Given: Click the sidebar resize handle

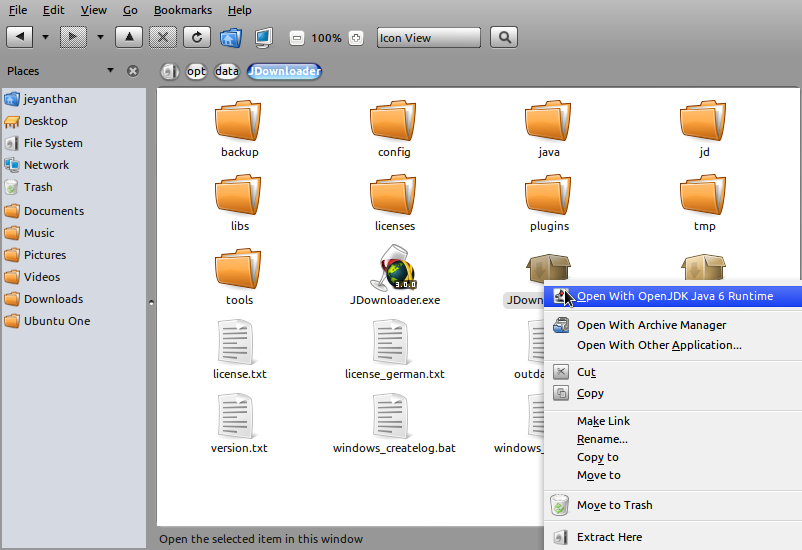Looking at the screenshot, I should 151,302.
